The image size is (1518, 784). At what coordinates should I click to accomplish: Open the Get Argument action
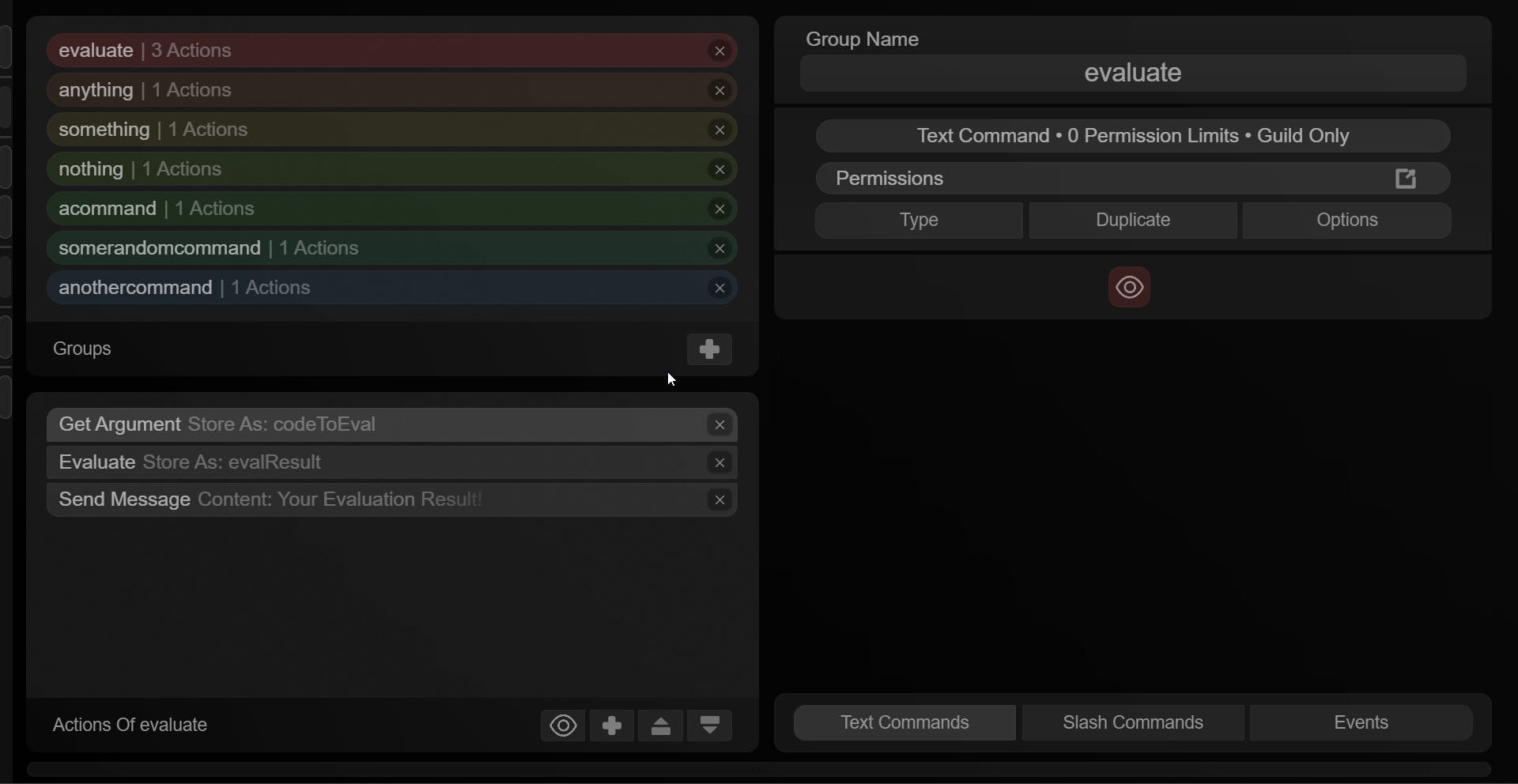[x=391, y=425]
